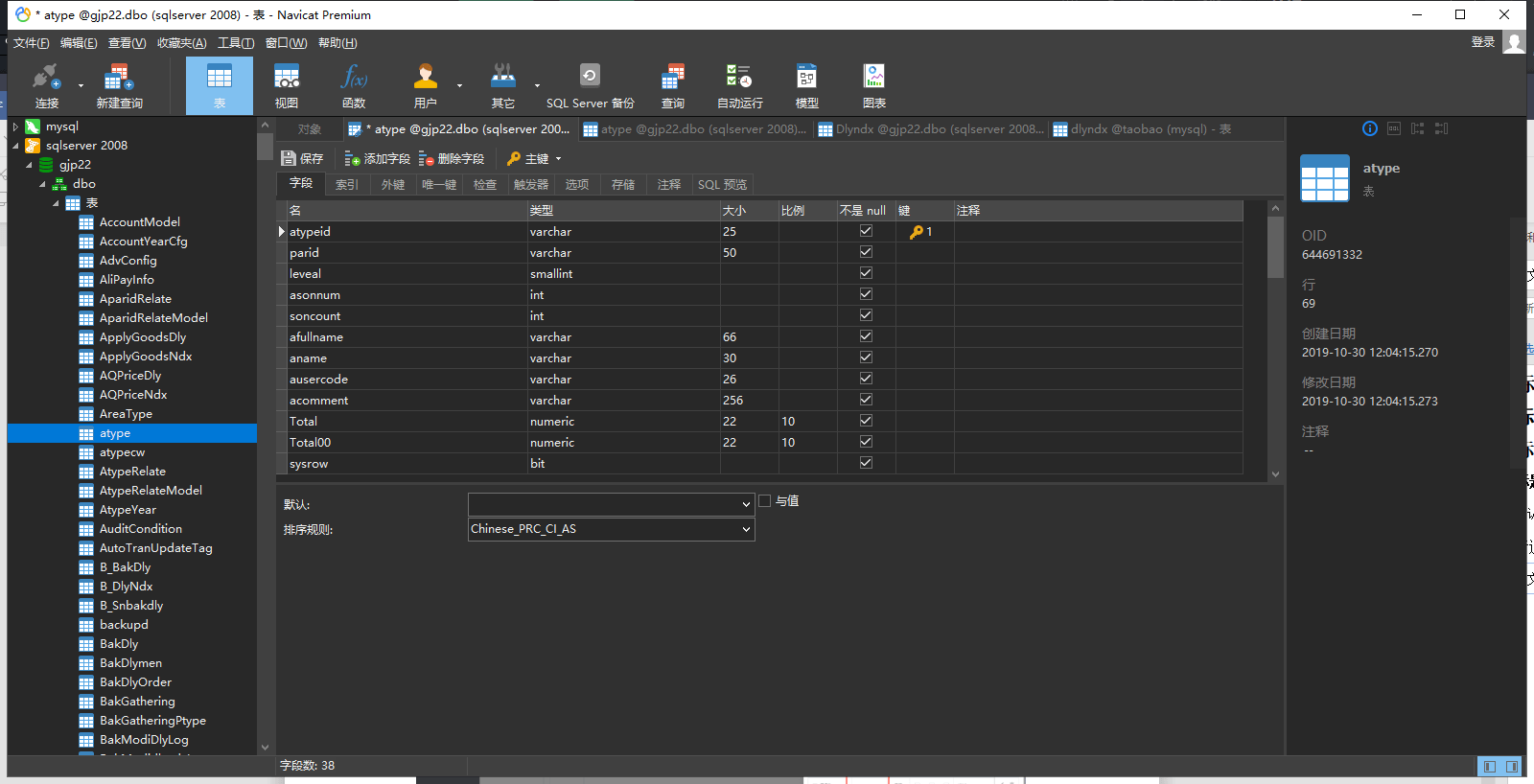Screen dimensions: 1534x784
Task: Switch to the 触发器 tab
Action: pyautogui.click(x=531, y=184)
